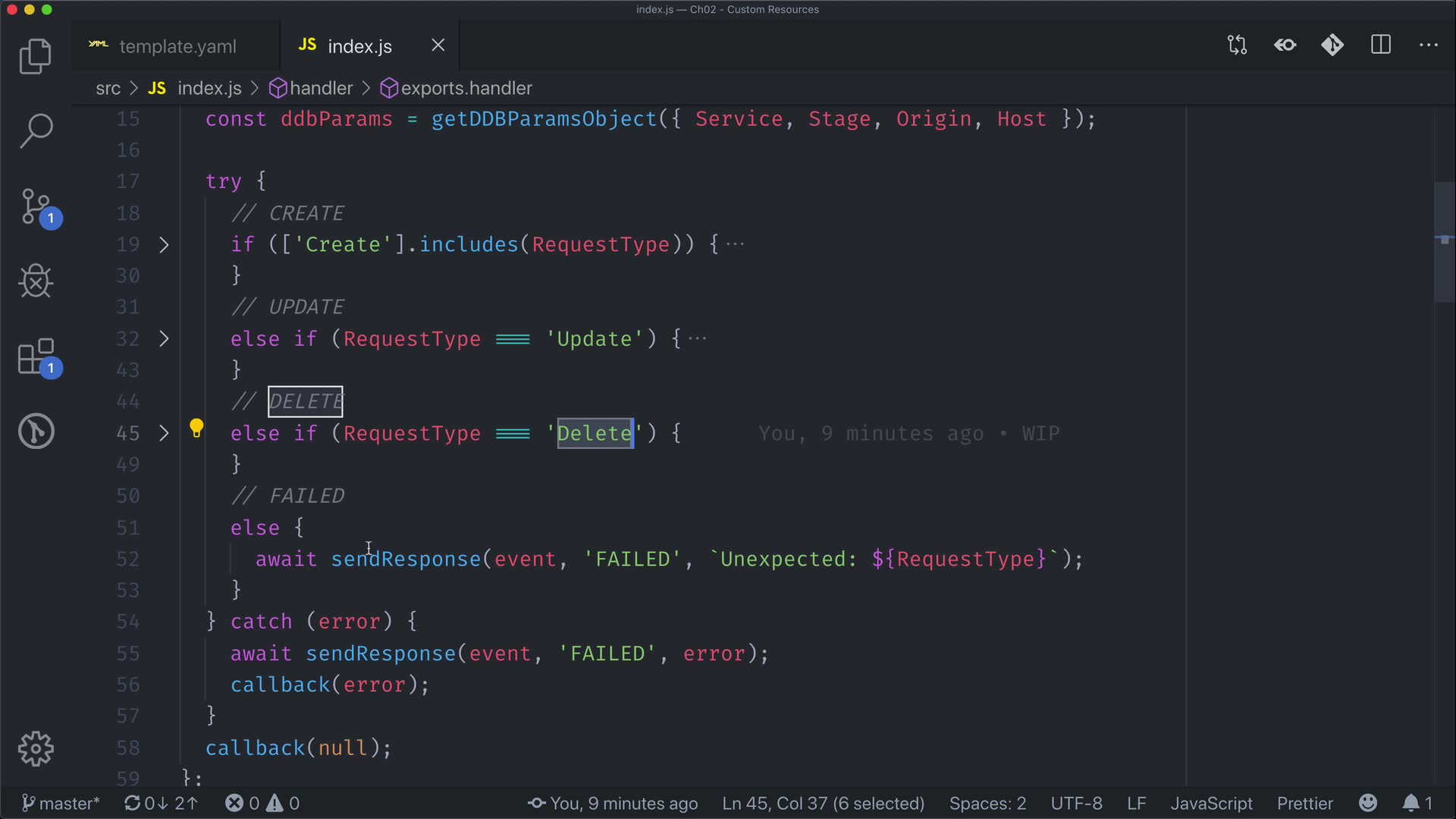Switch to the template.yaml tab

(x=177, y=46)
